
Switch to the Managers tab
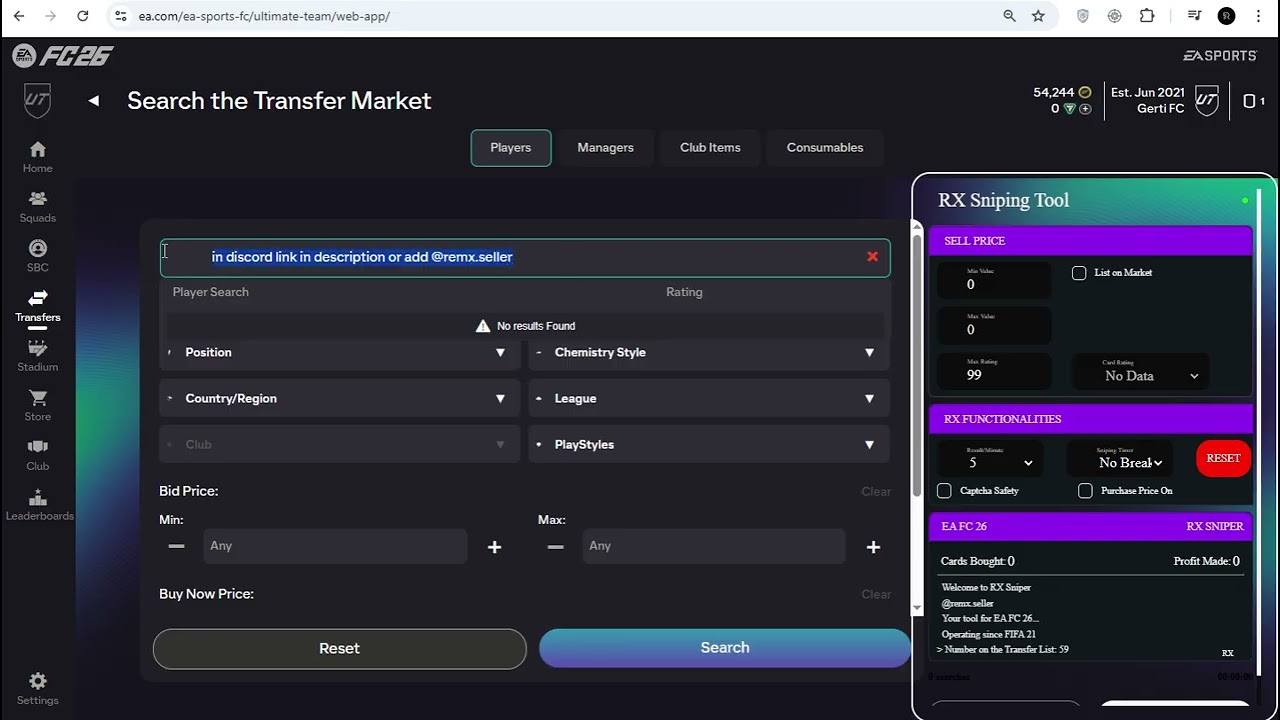605,148
